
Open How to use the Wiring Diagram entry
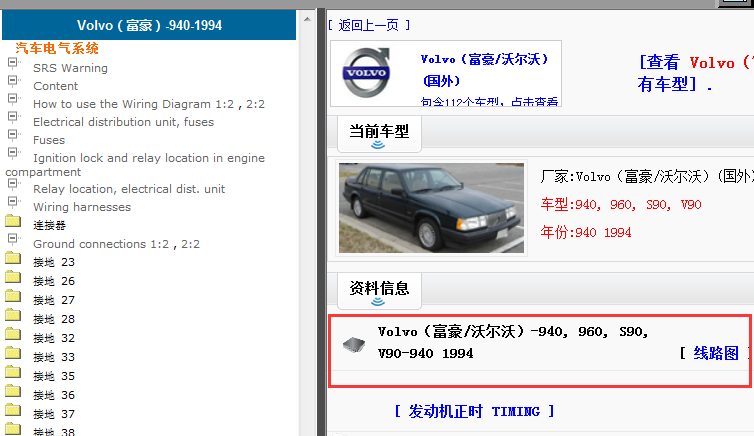(149, 104)
